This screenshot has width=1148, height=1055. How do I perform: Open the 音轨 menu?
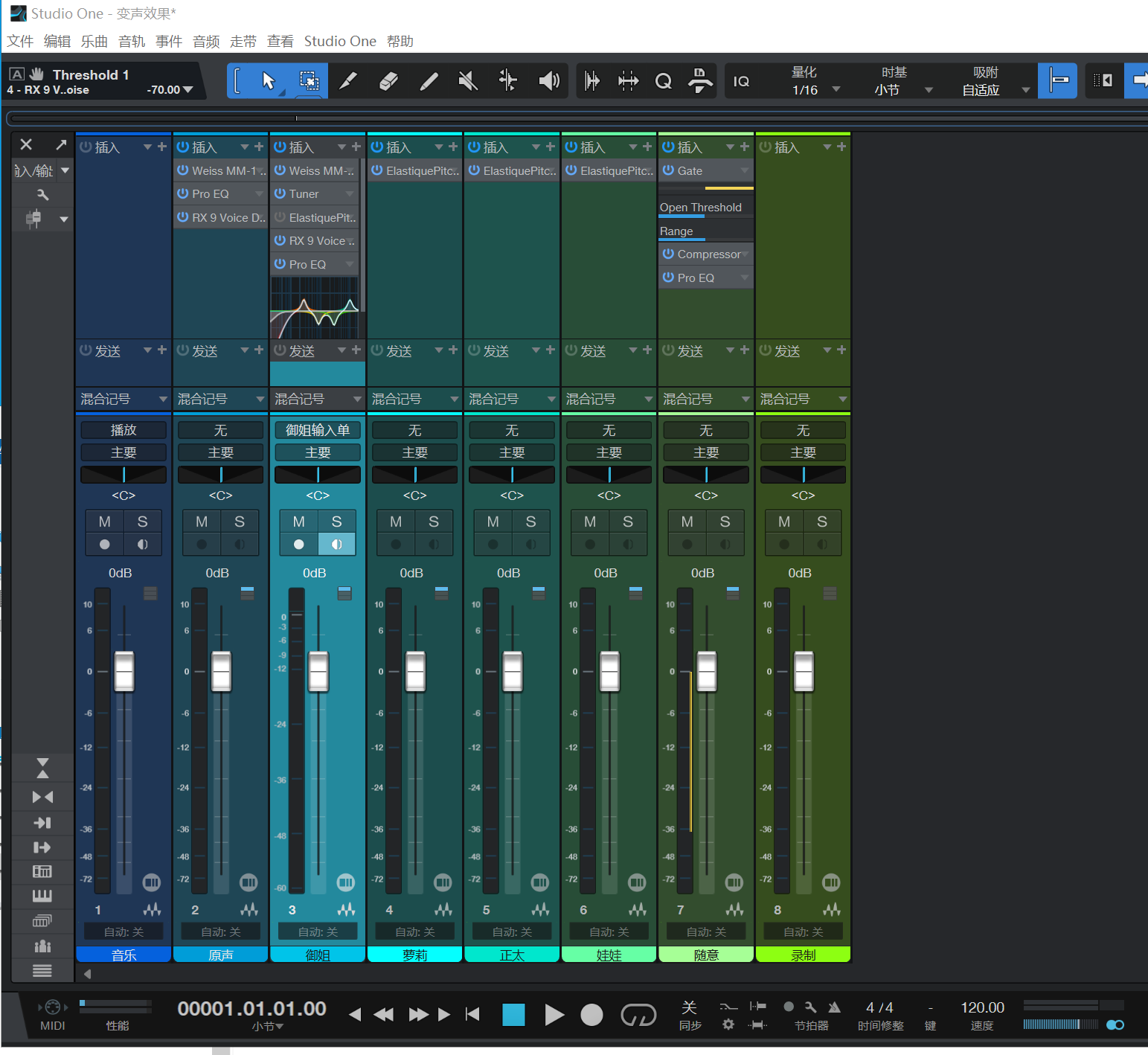pos(132,42)
